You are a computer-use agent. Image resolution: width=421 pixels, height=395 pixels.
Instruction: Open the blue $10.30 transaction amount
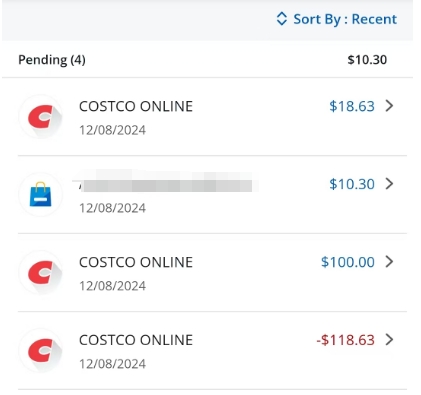point(352,184)
